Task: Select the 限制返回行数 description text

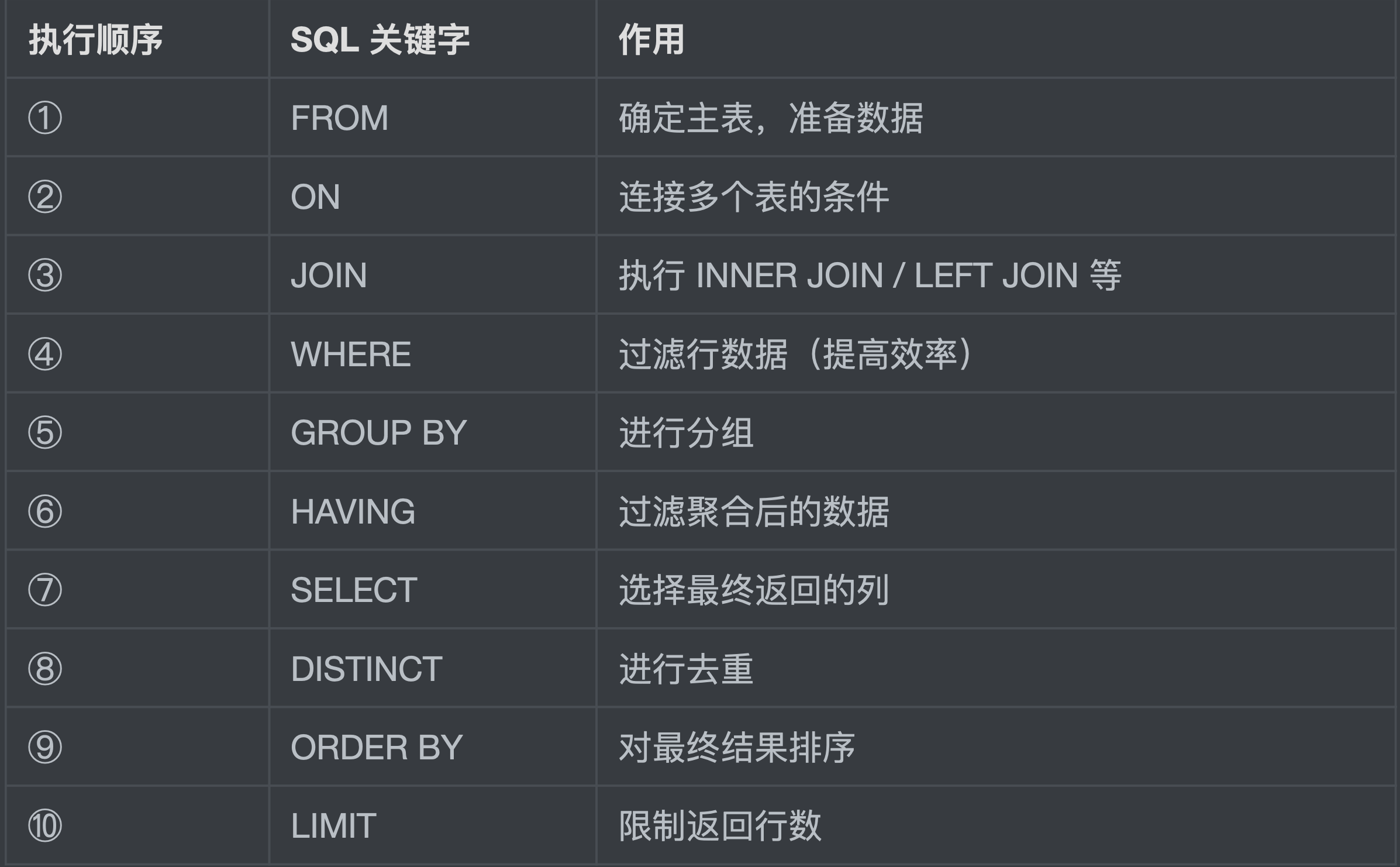Action: (720, 826)
